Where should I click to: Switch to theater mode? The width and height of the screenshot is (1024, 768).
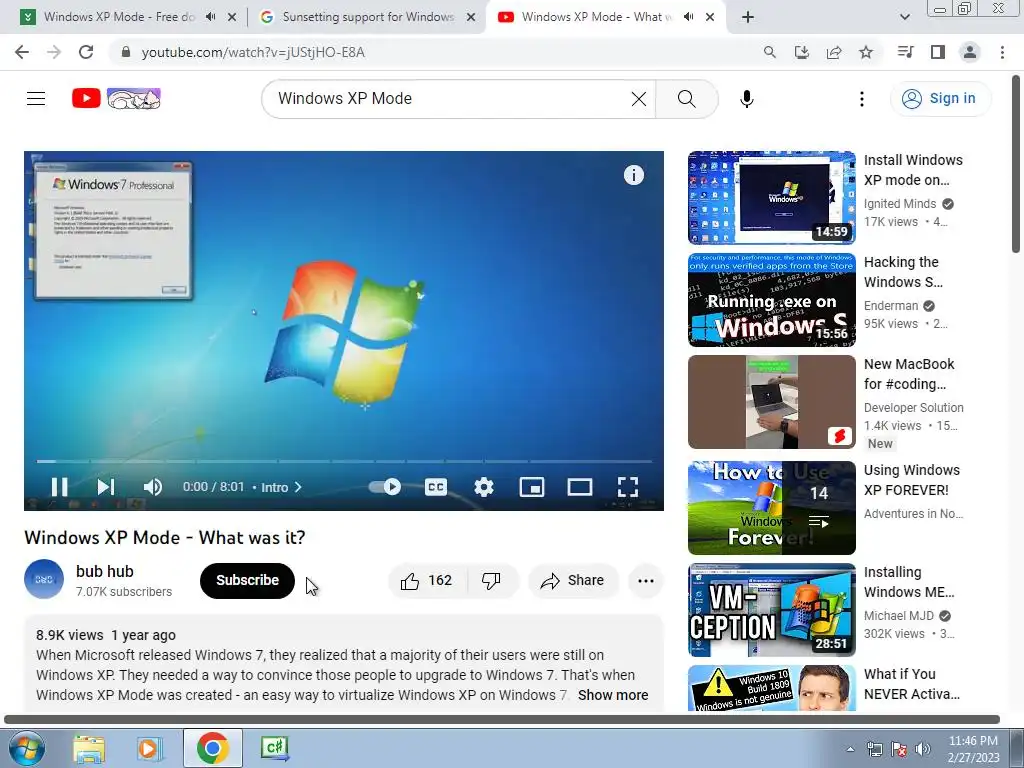pos(580,487)
